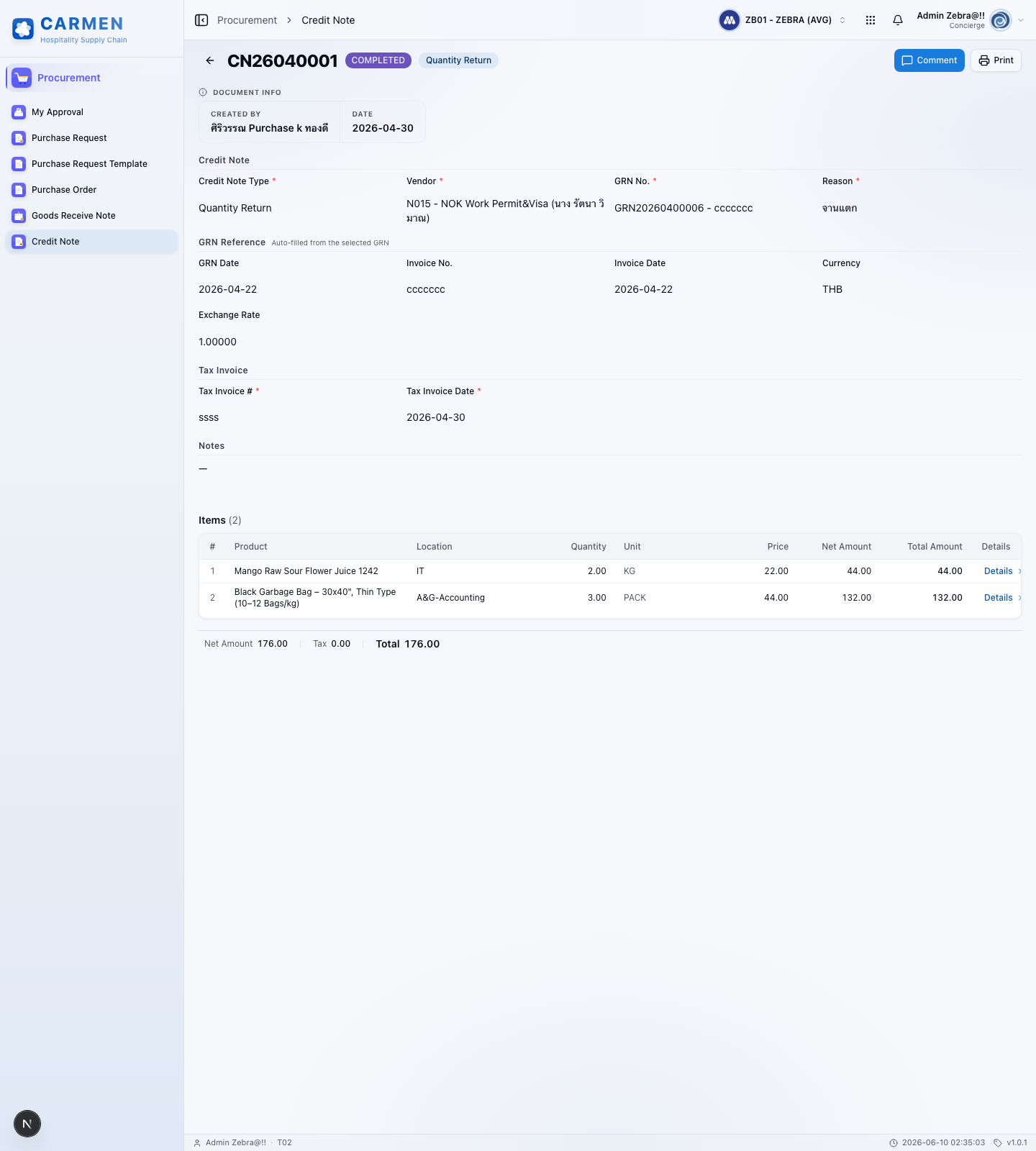Click document number CN26040001
This screenshot has height=1151, width=1036.
tap(283, 60)
